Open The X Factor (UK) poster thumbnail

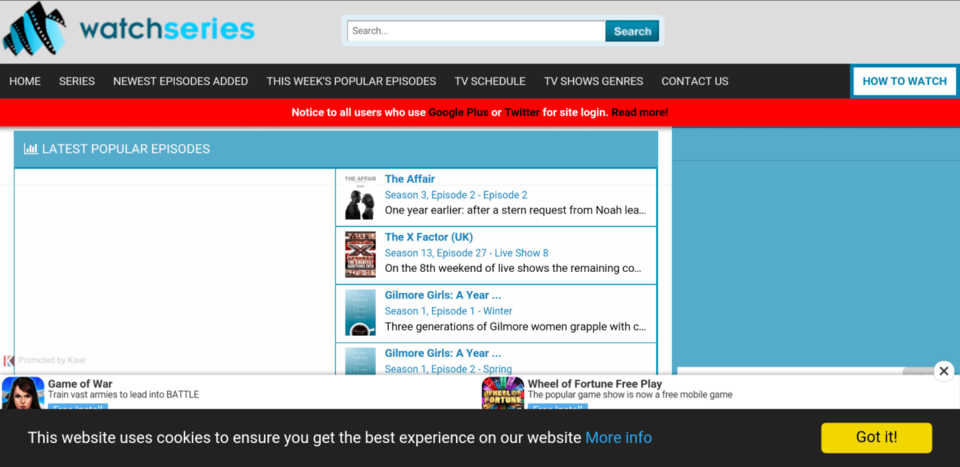360,255
